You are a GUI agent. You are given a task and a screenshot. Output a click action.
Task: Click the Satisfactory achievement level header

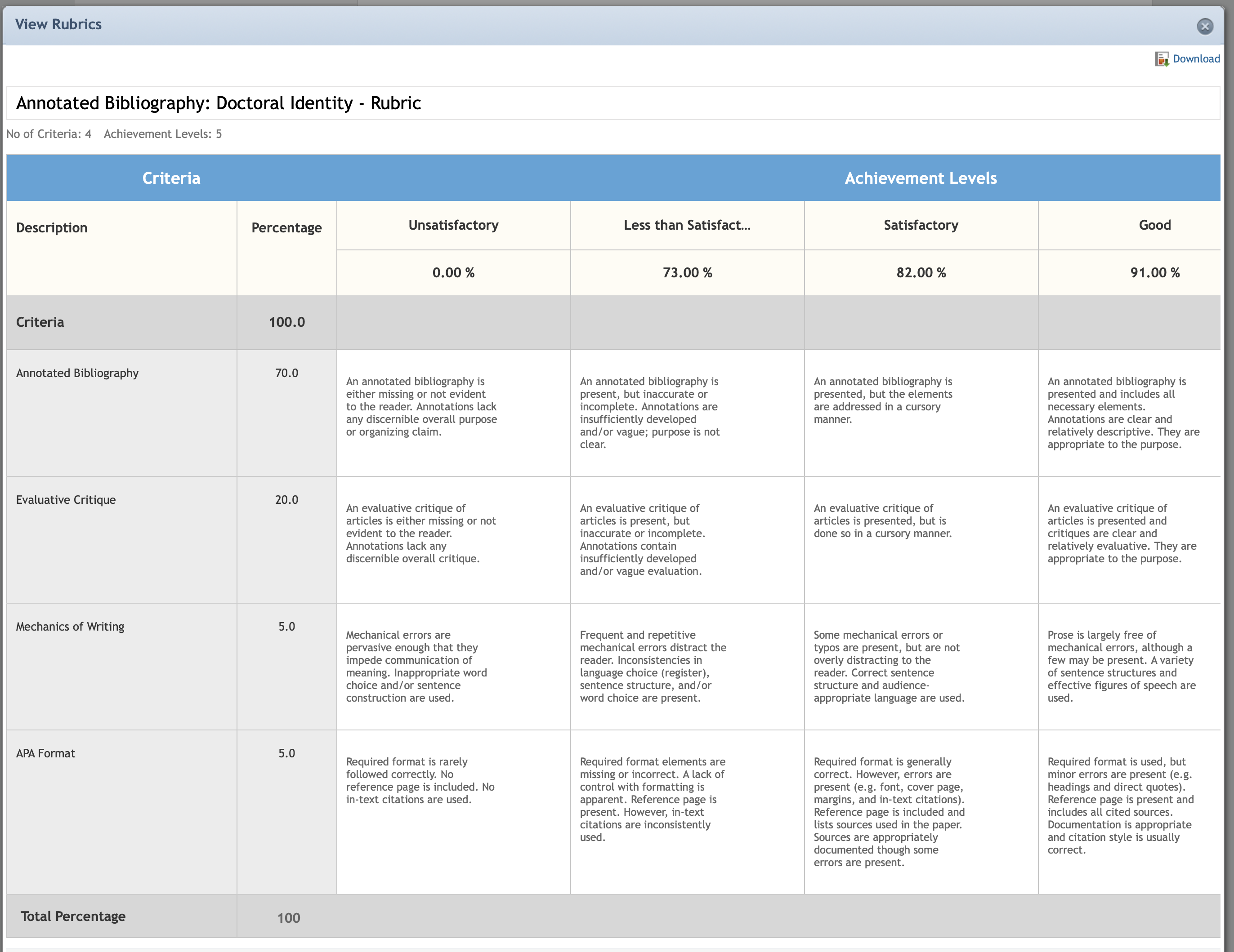[x=921, y=225]
